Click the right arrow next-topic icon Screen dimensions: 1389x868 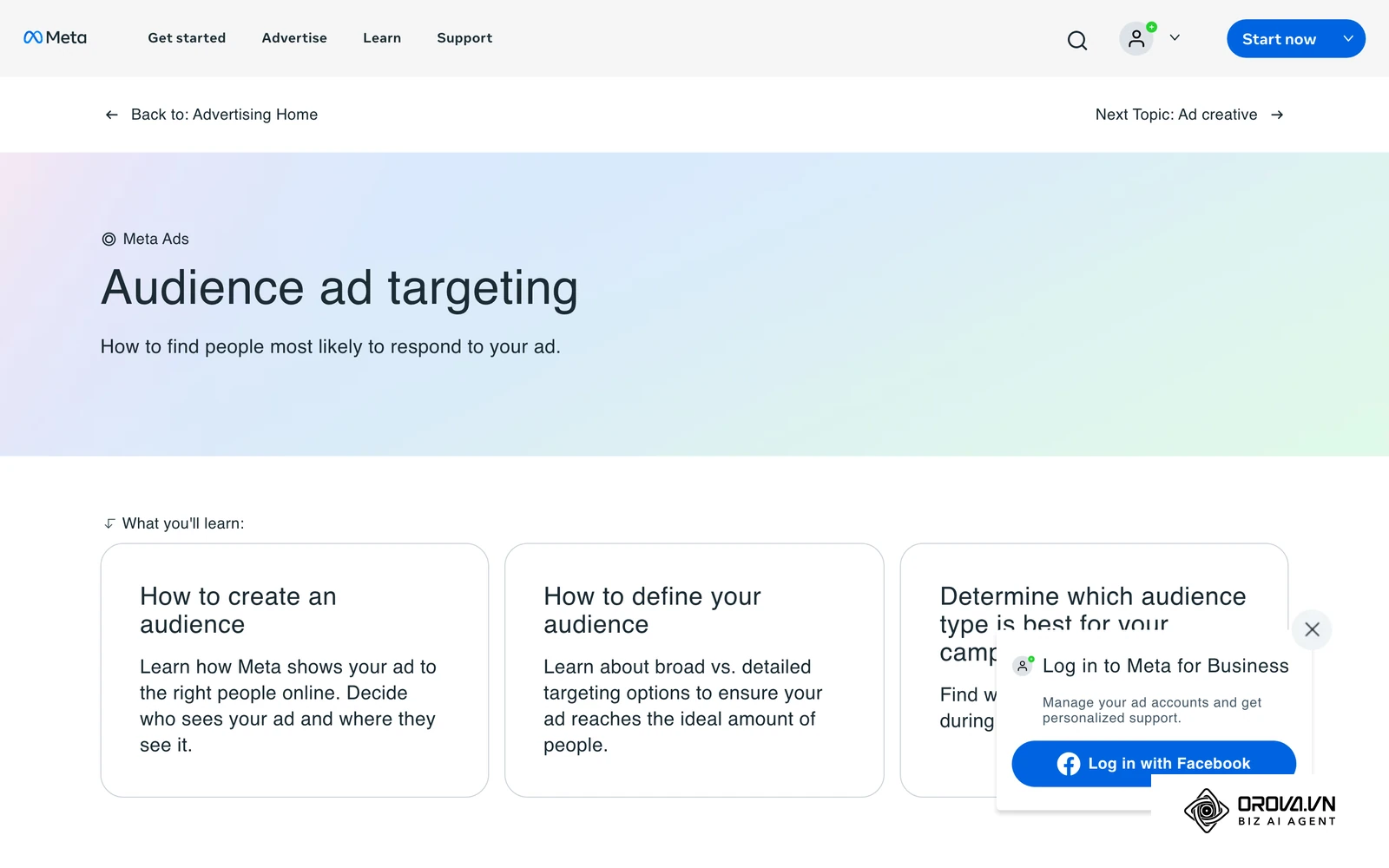tap(1277, 115)
